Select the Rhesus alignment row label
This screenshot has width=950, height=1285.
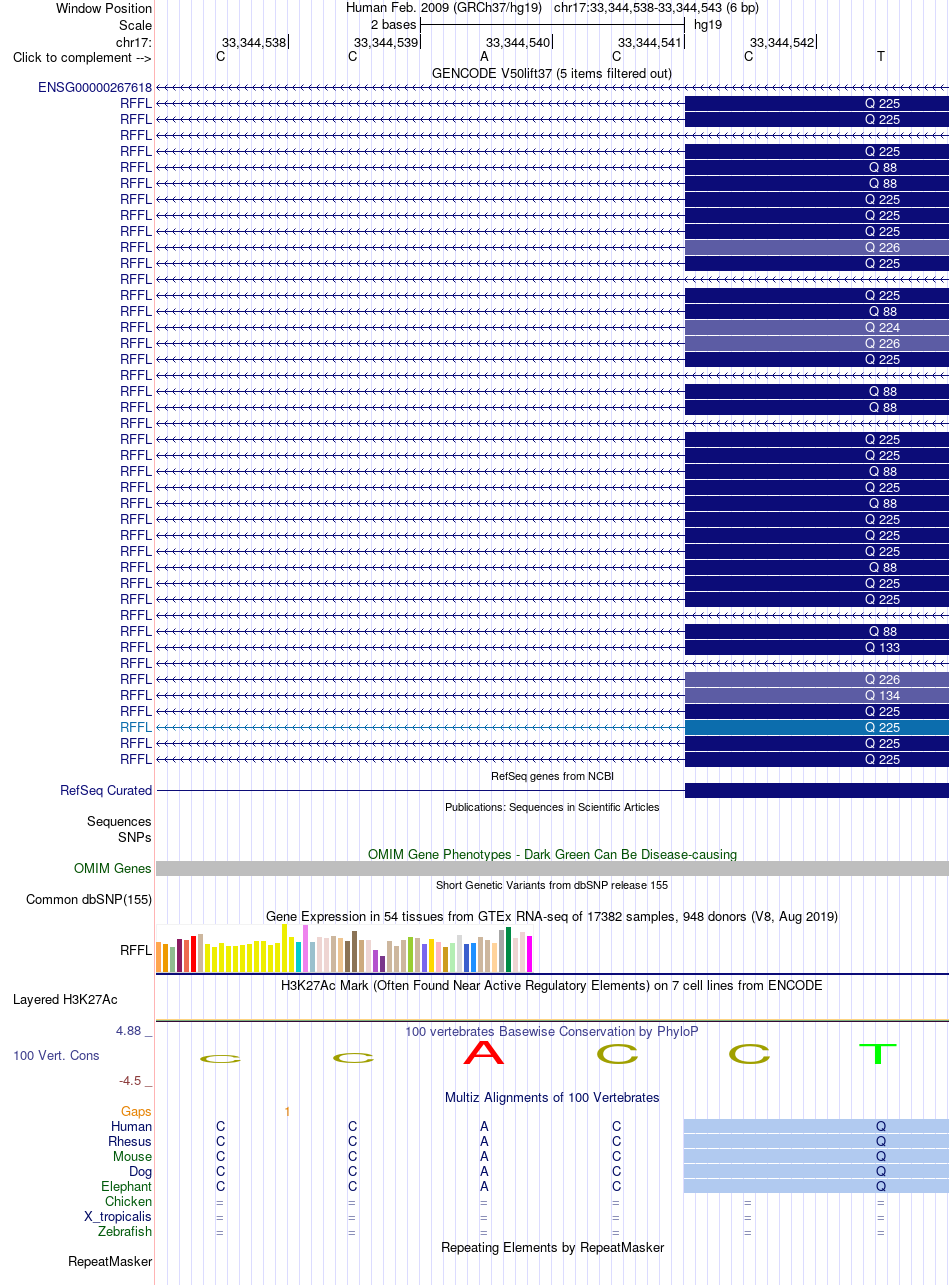click(130, 1141)
